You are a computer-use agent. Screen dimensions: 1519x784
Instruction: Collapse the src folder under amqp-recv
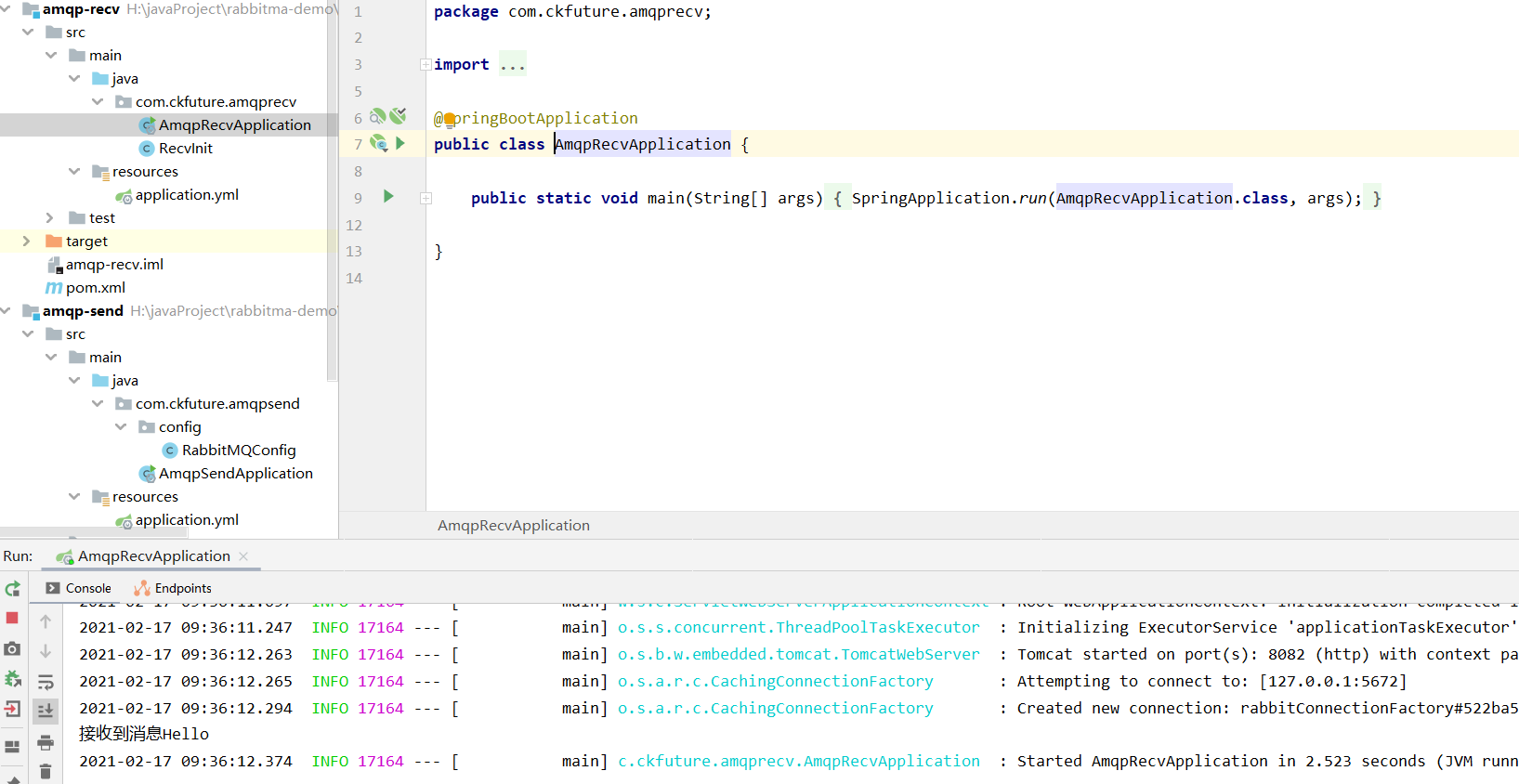[28, 32]
